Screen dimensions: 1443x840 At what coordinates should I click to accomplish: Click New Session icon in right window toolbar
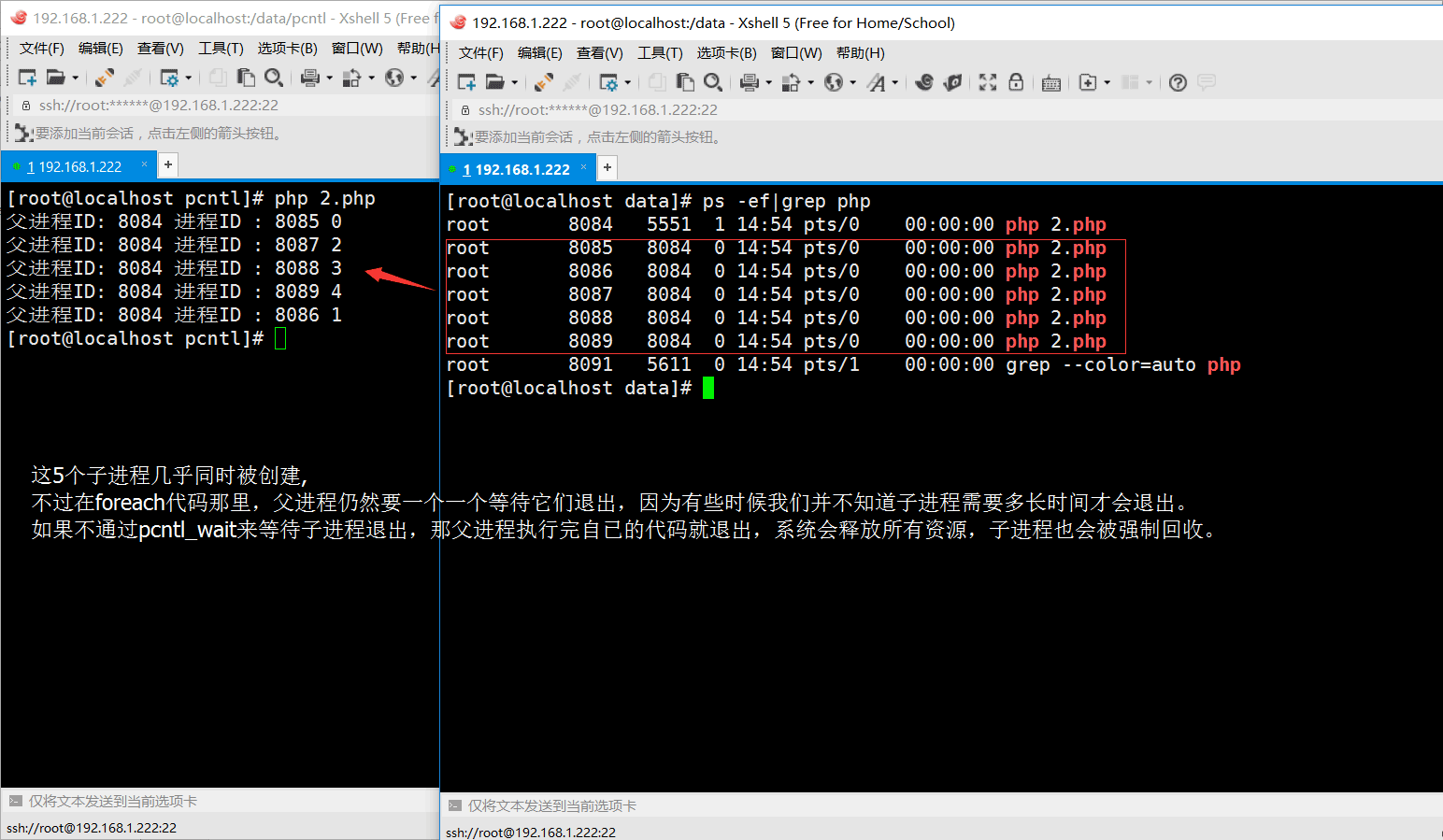[x=466, y=83]
